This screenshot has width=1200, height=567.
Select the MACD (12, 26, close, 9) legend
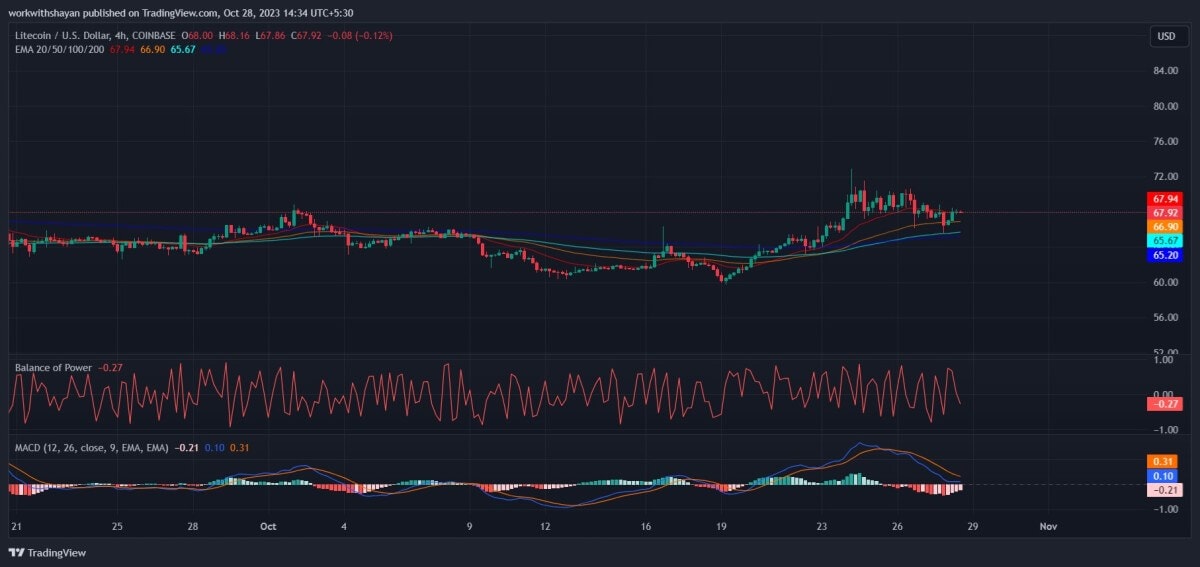point(91,447)
